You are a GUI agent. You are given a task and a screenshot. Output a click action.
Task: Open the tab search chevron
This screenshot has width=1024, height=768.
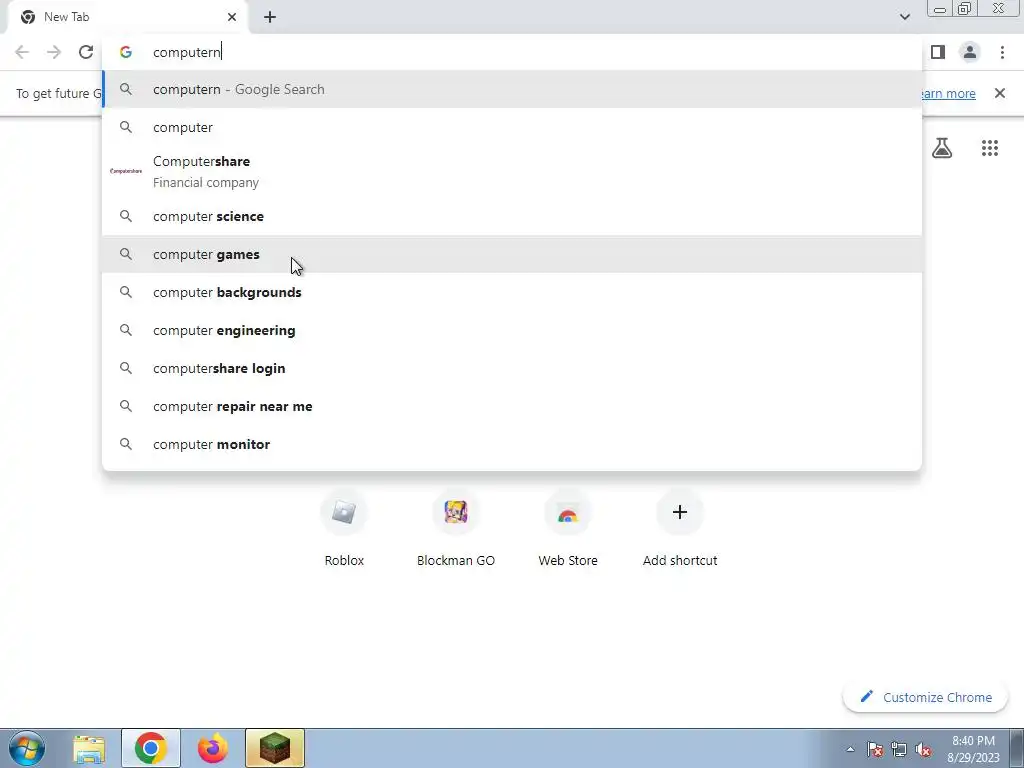pos(904,17)
